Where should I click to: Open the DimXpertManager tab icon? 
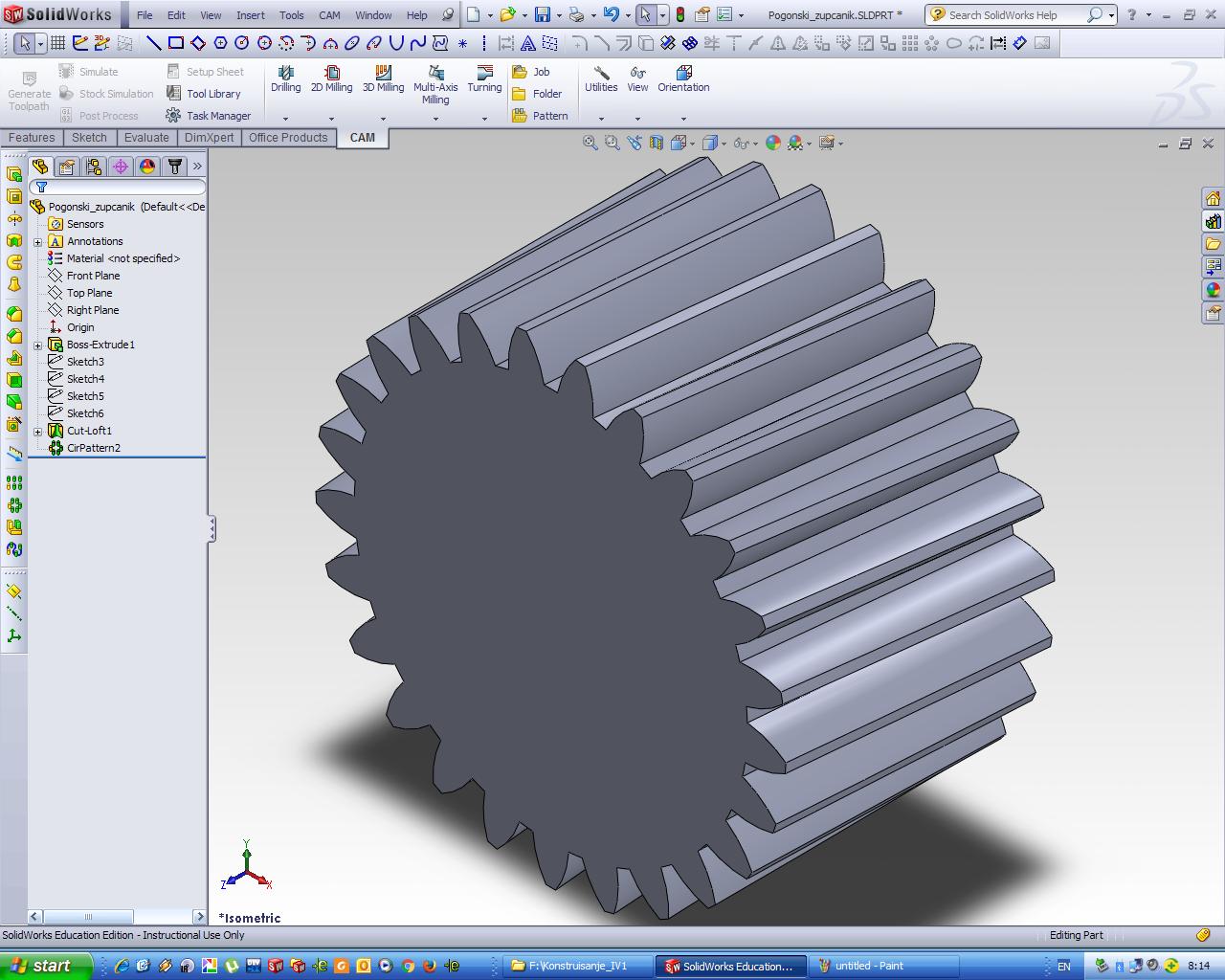click(x=121, y=167)
